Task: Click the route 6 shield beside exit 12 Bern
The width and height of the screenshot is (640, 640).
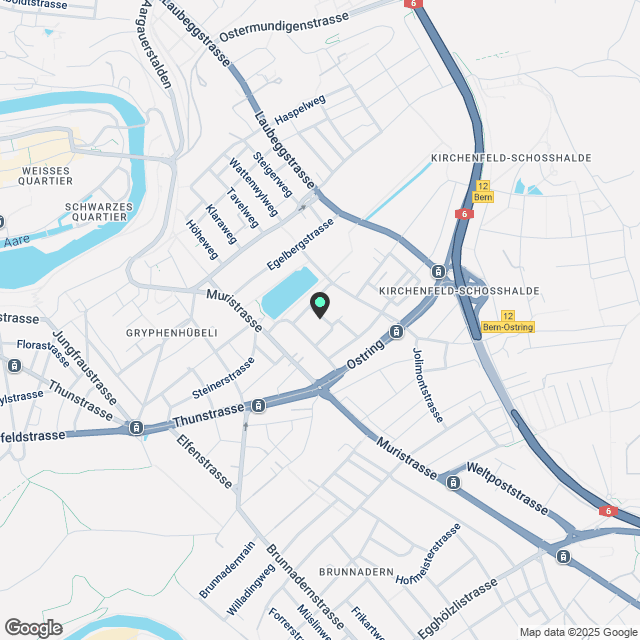Action: point(464,214)
